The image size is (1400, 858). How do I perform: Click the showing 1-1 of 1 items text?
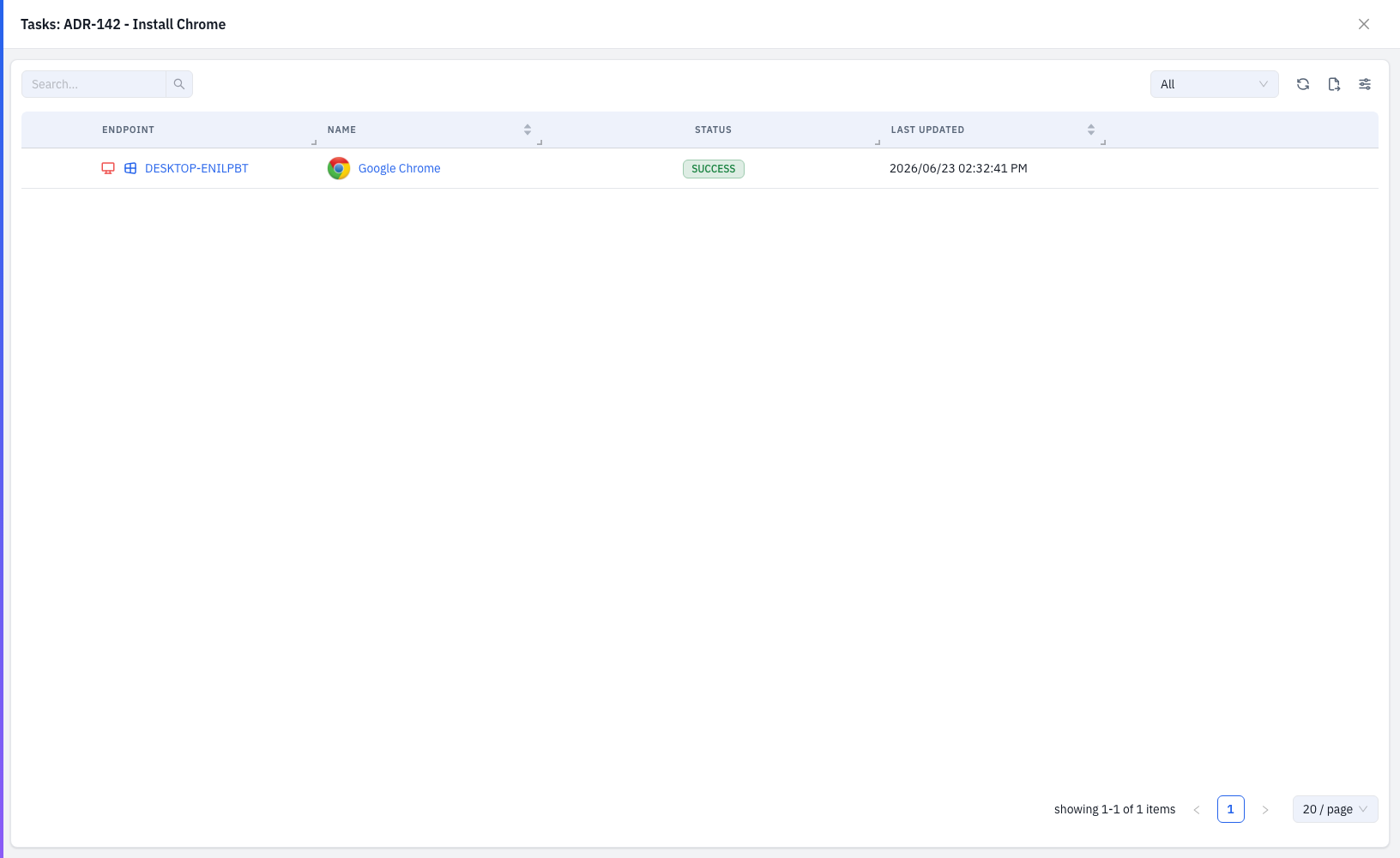point(1115,809)
